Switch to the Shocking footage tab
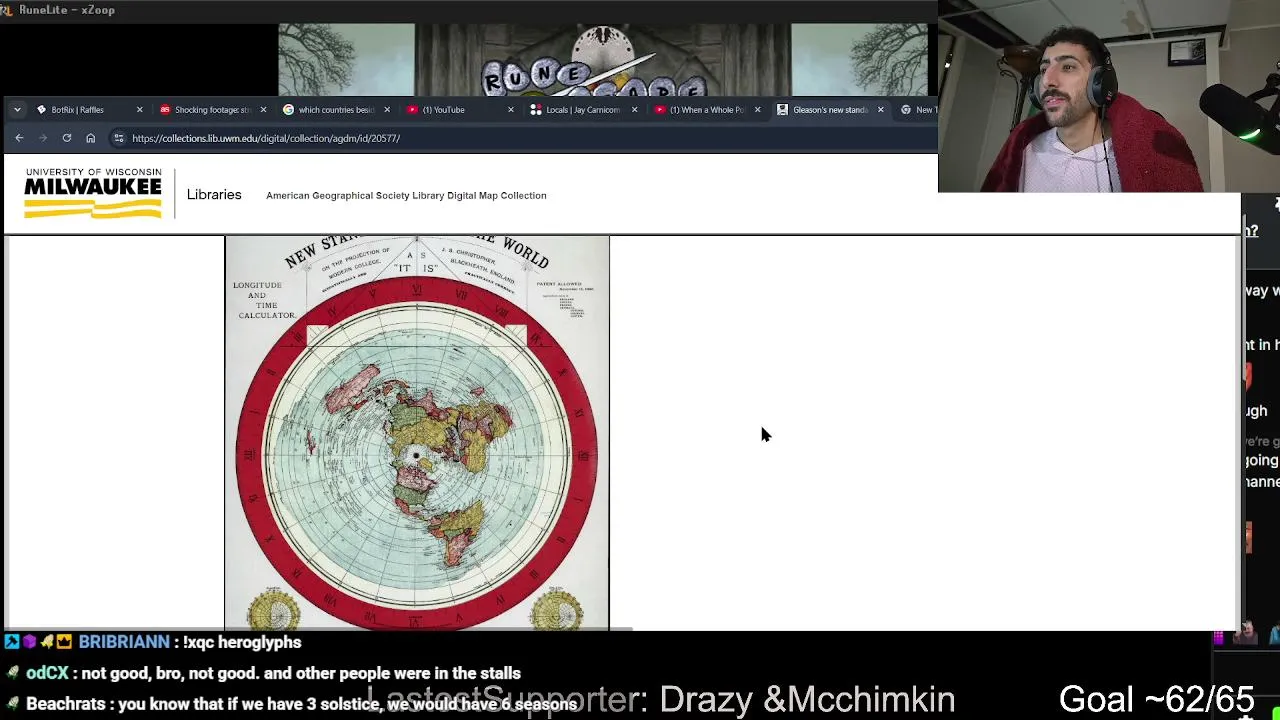The height and width of the screenshot is (720, 1280). (212, 110)
